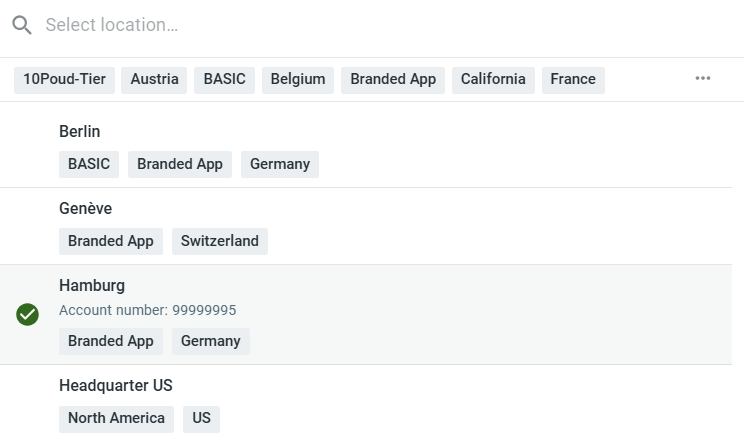Filter by the 10Poud-Tier tag

tap(65, 79)
